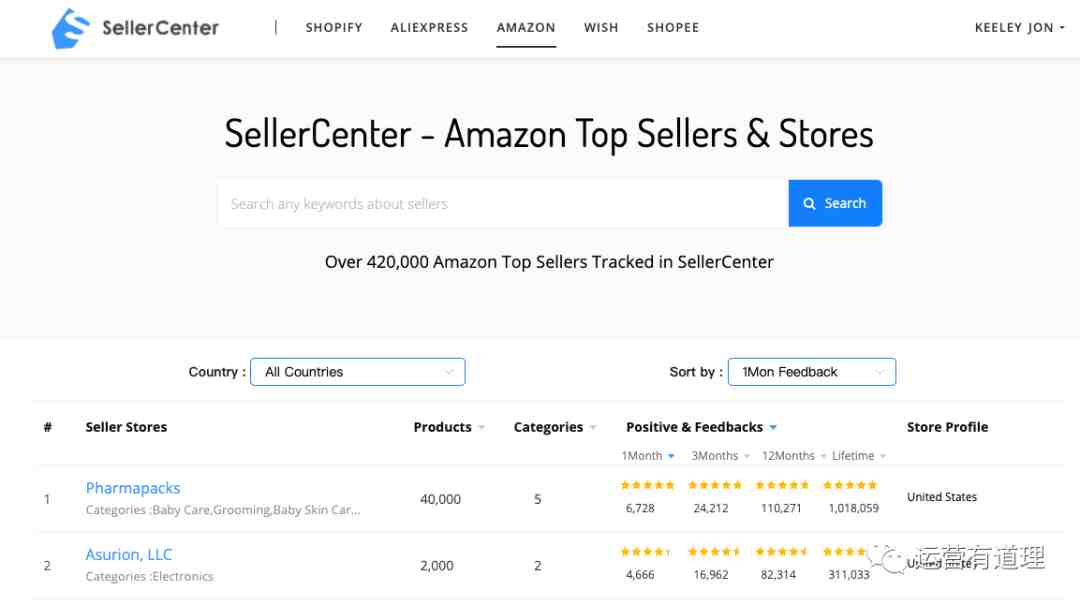Expand the KEELEY JON account menu

(1019, 28)
